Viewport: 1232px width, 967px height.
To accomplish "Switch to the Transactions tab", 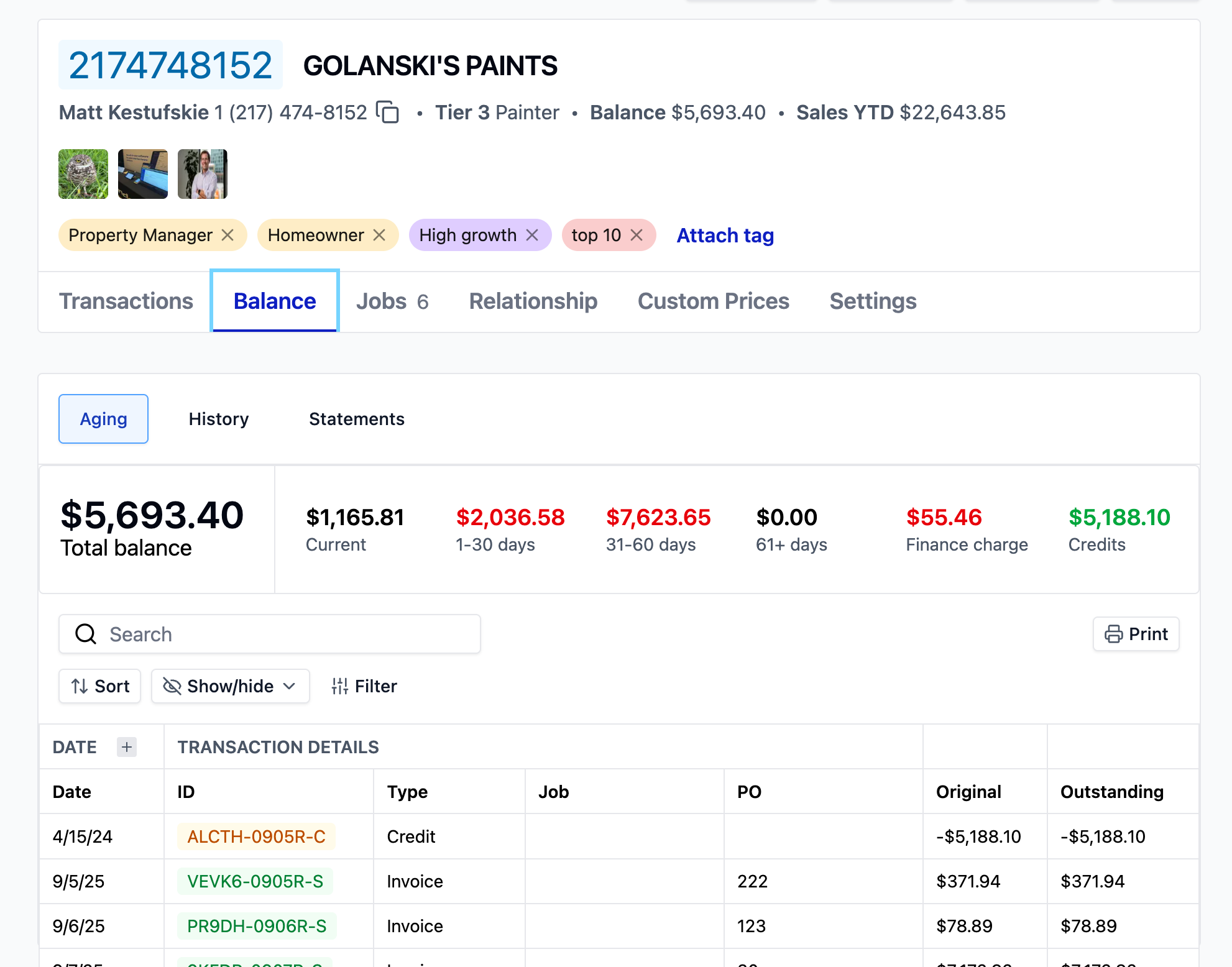I will click(126, 301).
